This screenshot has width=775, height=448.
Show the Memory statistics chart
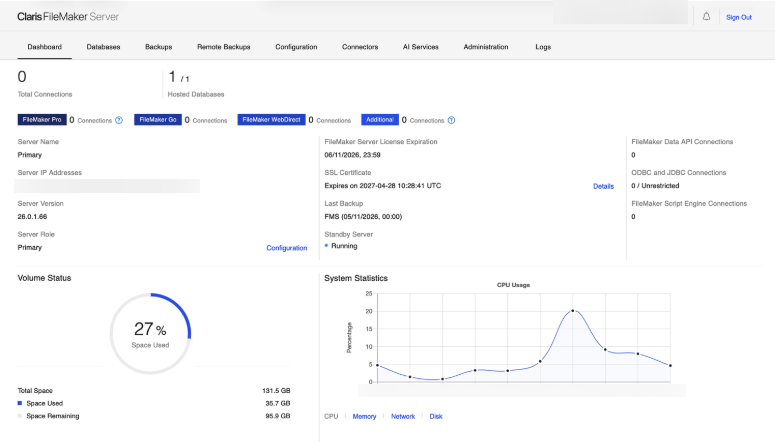[364, 416]
